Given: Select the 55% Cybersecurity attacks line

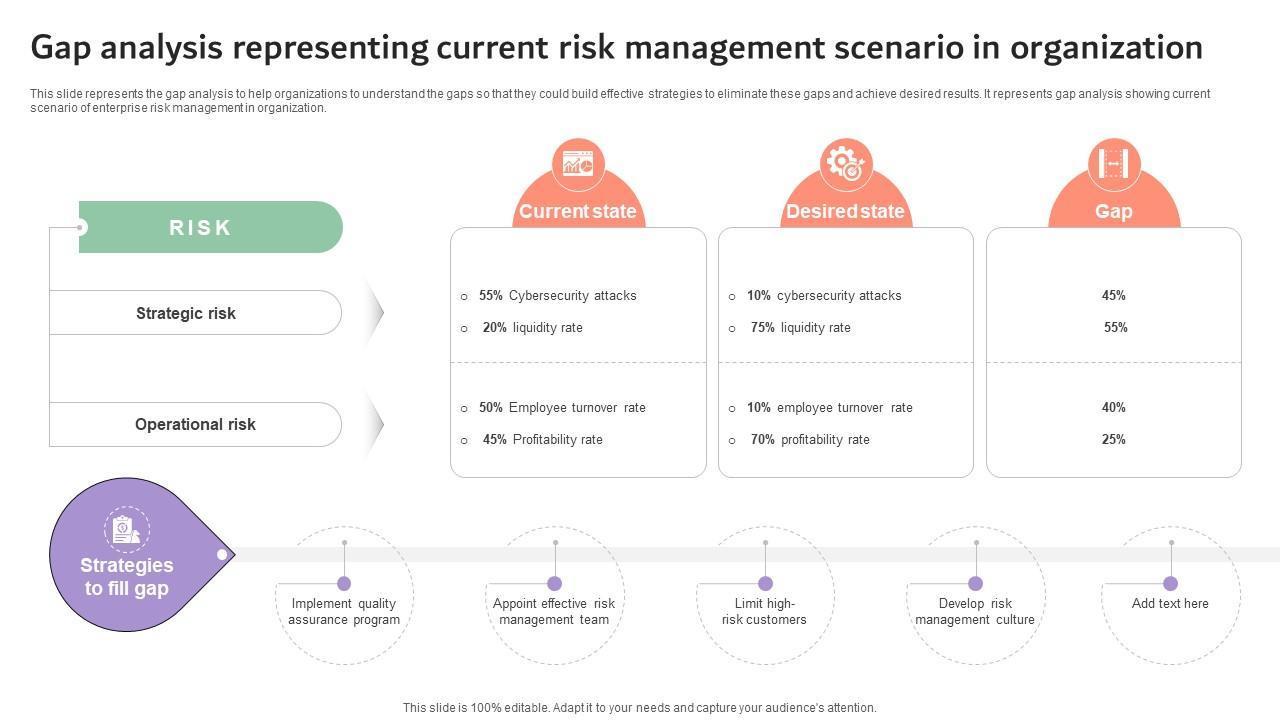Looking at the screenshot, I should [558, 296].
